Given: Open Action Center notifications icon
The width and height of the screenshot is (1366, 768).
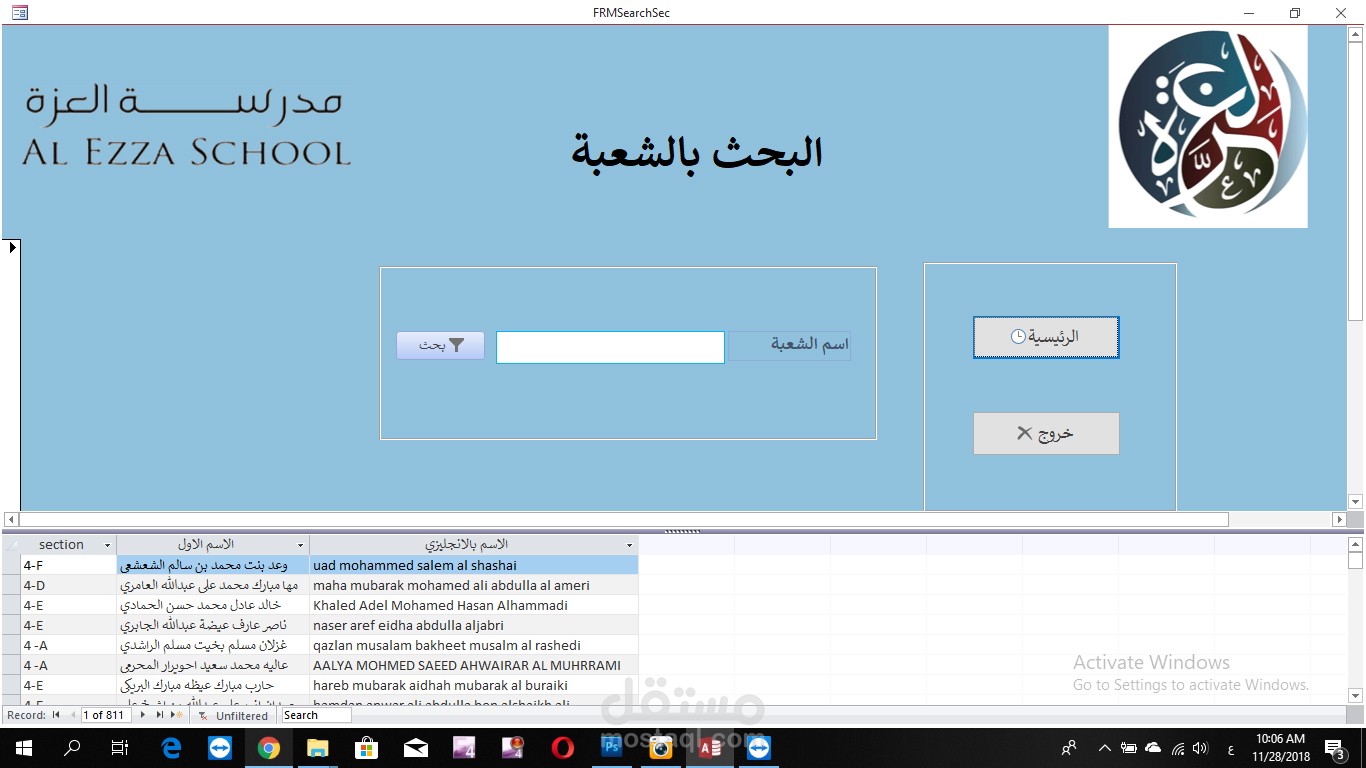Looking at the screenshot, I should point(1335,747).
